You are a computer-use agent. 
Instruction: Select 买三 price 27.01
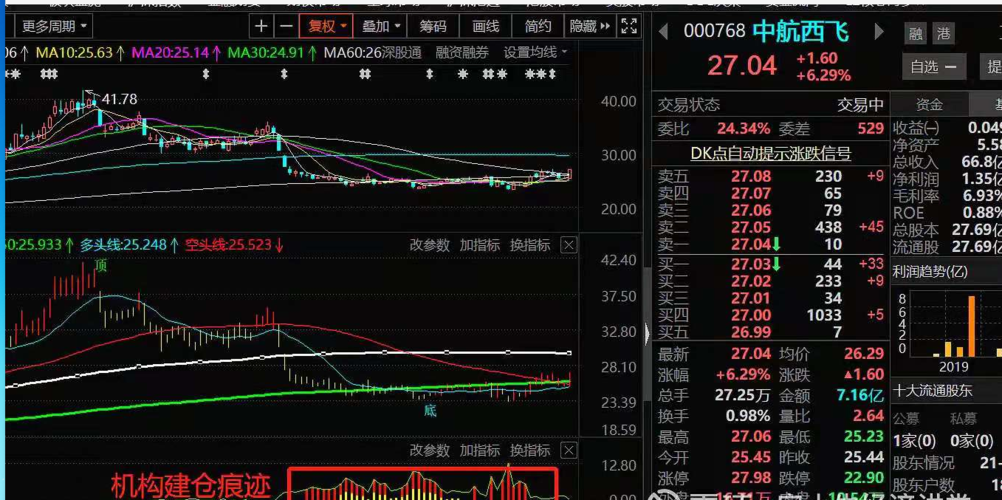[x=751, y=298]
